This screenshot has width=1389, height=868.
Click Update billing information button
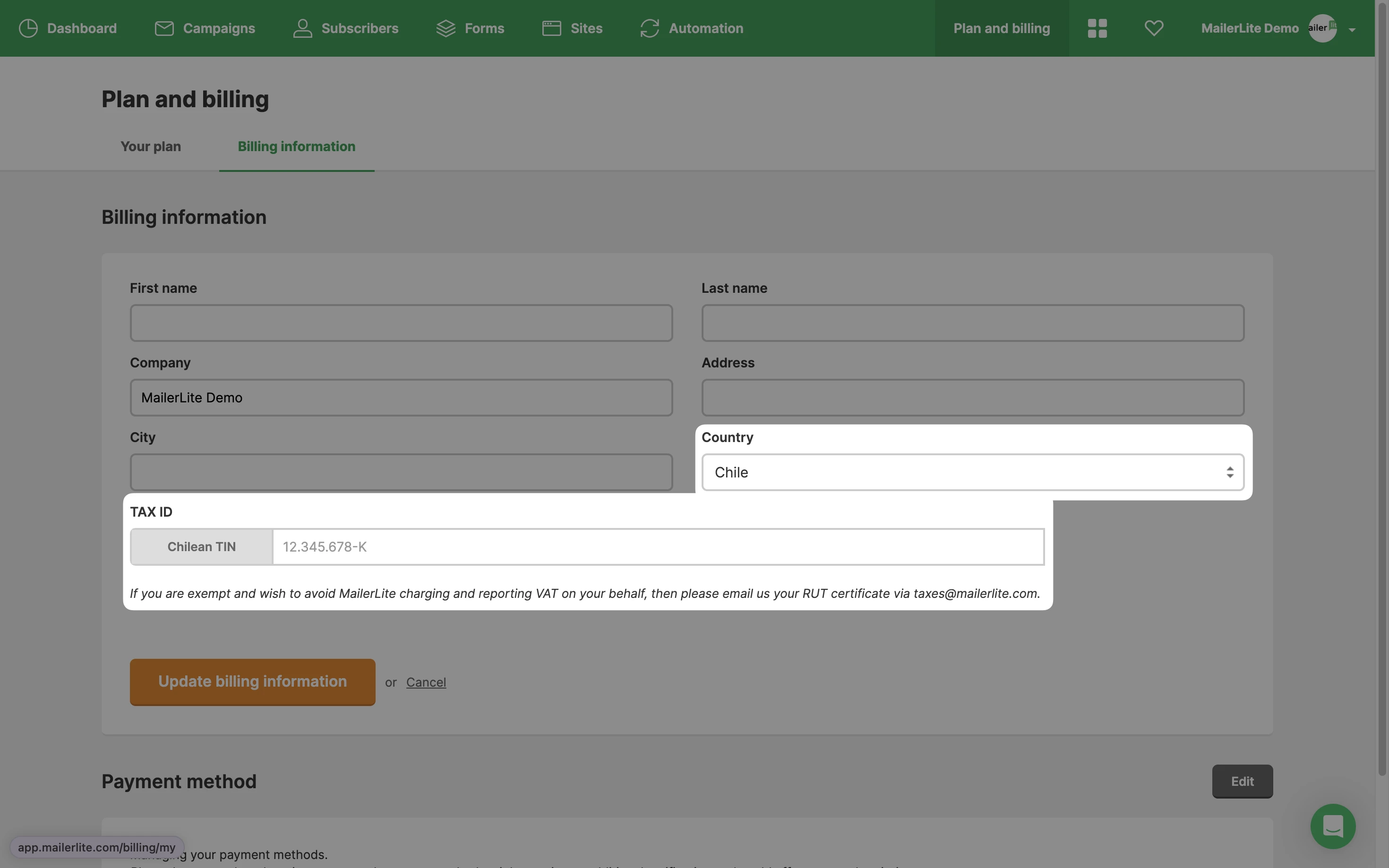pos(252,681)
